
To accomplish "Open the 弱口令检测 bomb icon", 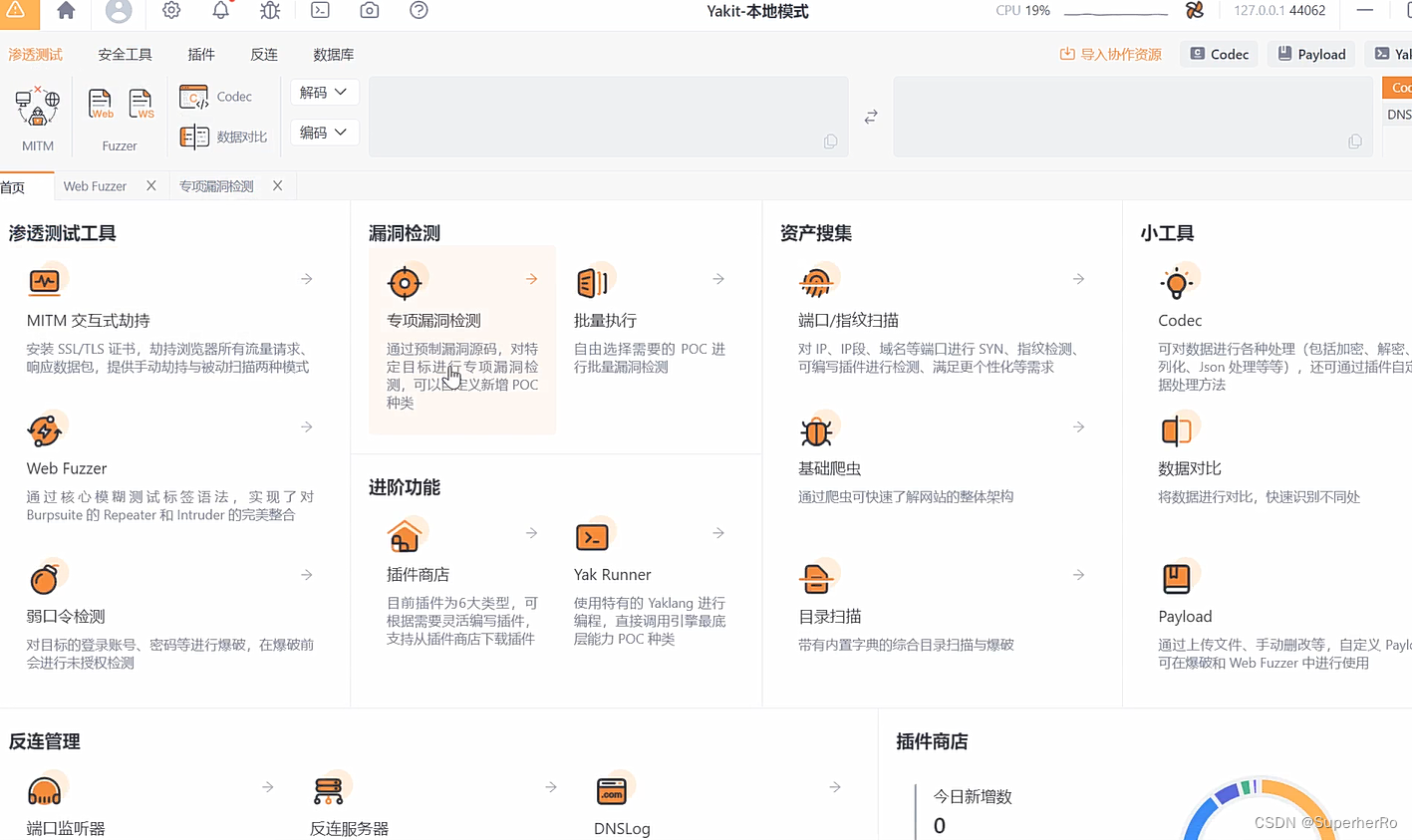I will tap(45, 578).
